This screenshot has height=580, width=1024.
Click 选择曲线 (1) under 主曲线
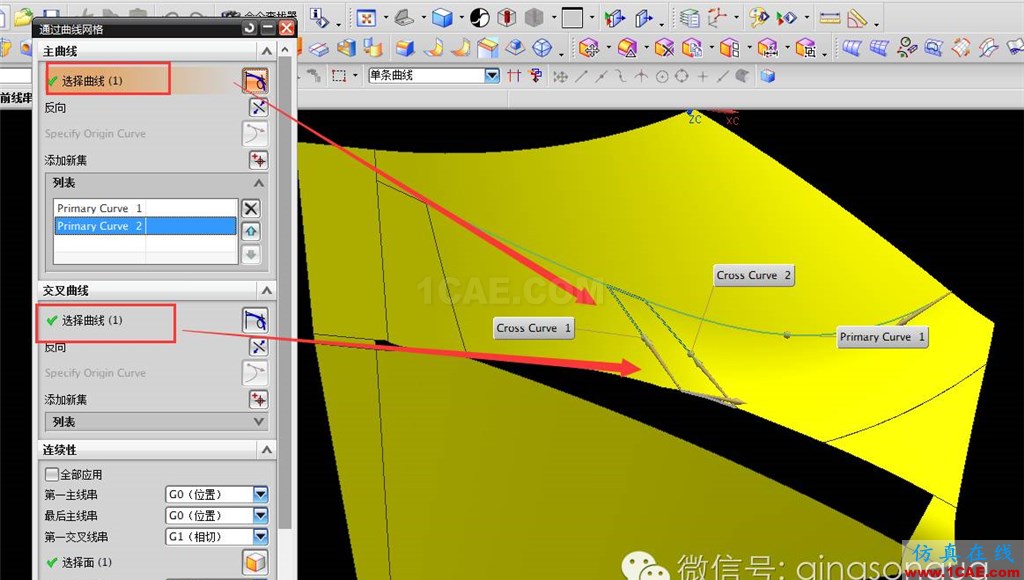tap(92, 81)
